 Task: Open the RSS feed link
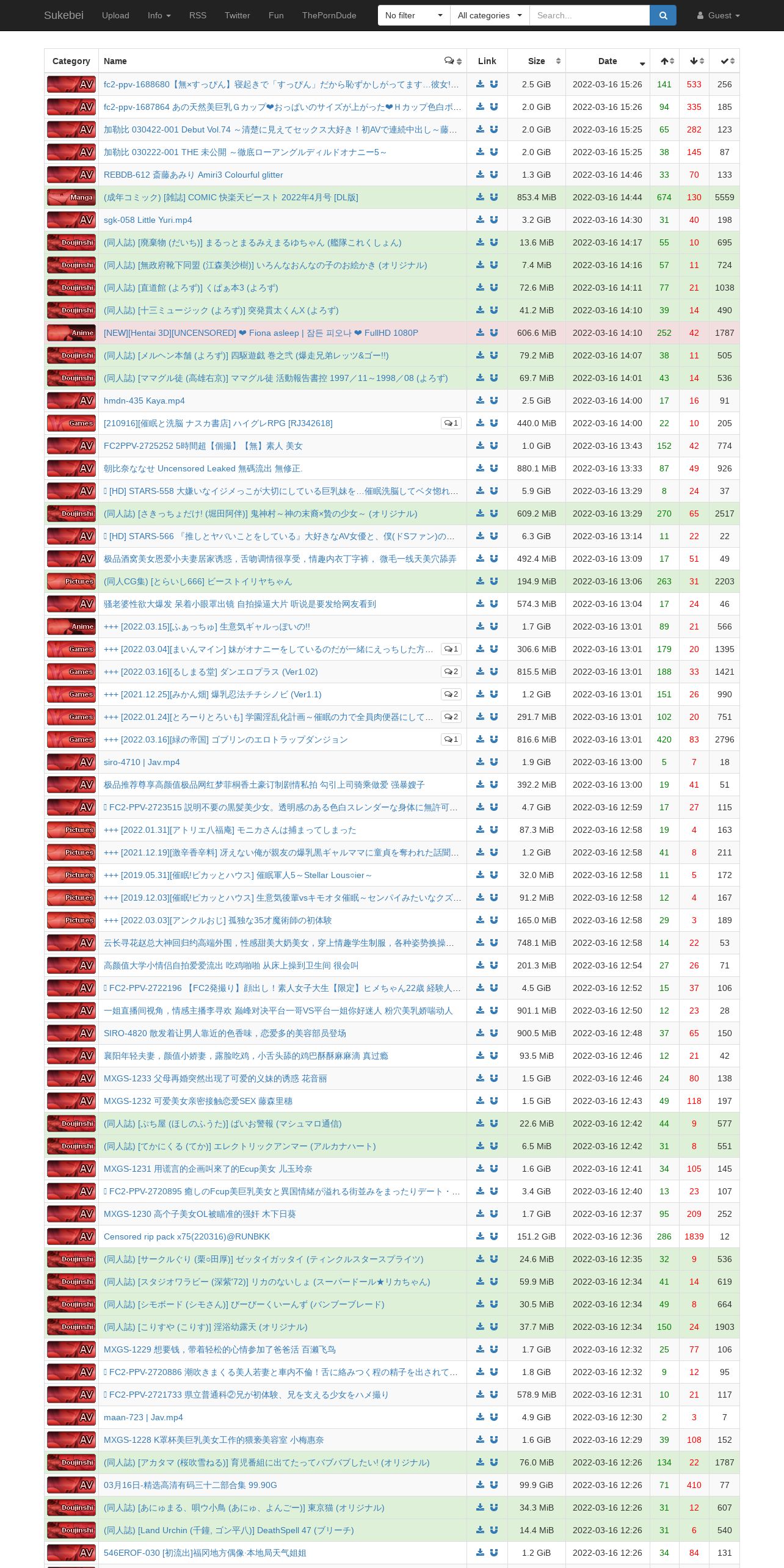198,15
